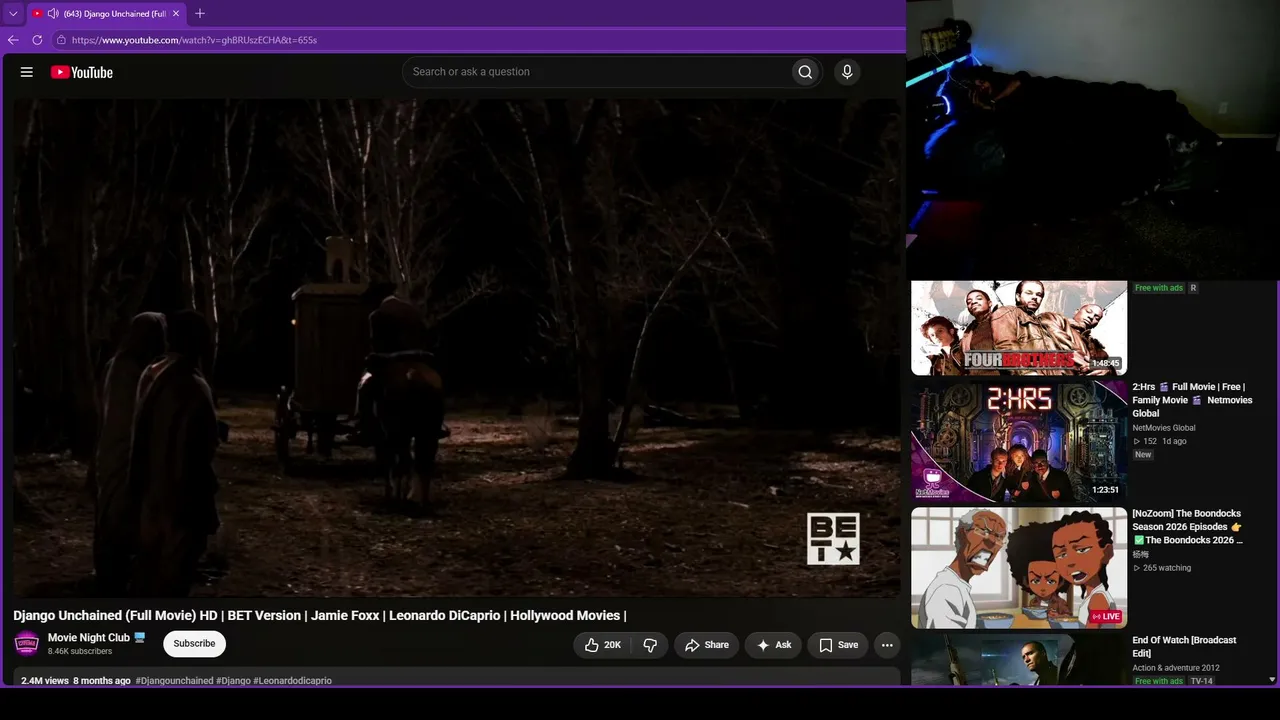Click the #Django hashtag
Screen dimensions: 1280x720
[233, 681]
